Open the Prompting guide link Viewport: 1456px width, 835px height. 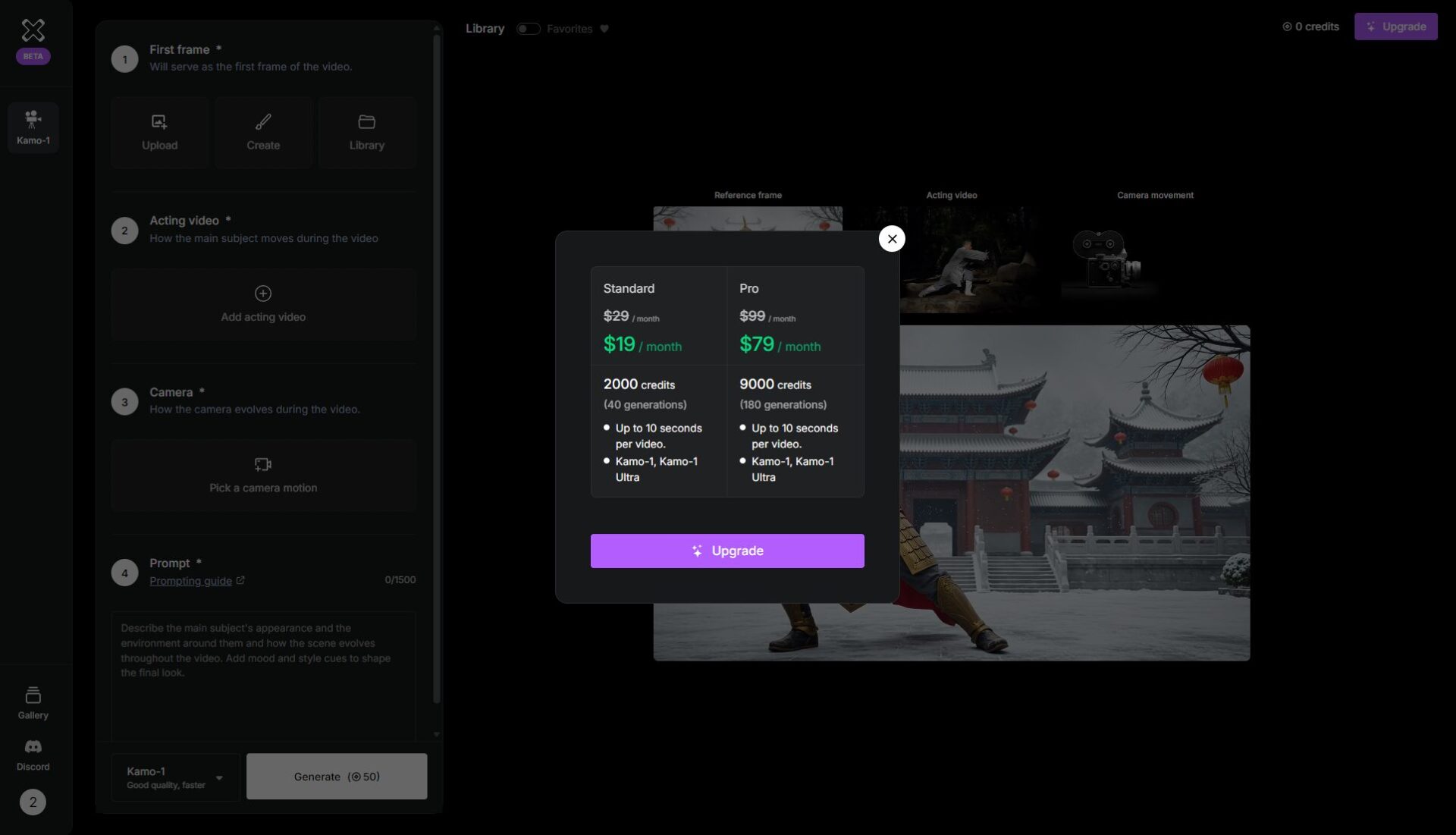(x=190, y=581)
